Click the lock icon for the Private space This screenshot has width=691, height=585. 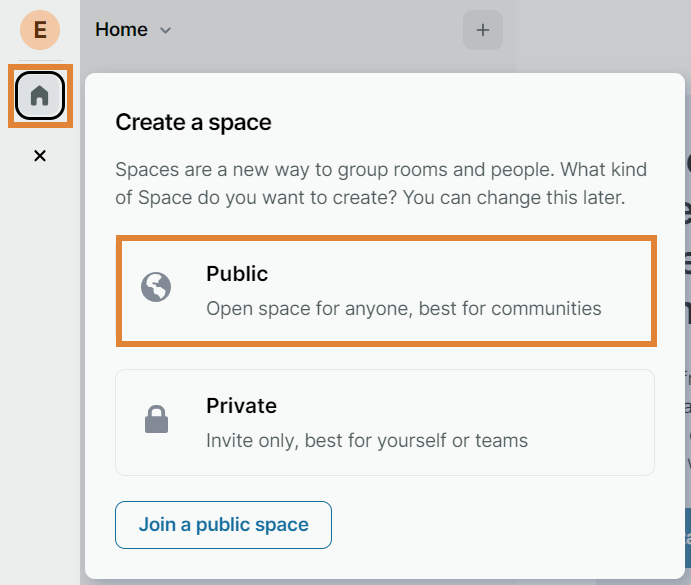coord(156,420)
